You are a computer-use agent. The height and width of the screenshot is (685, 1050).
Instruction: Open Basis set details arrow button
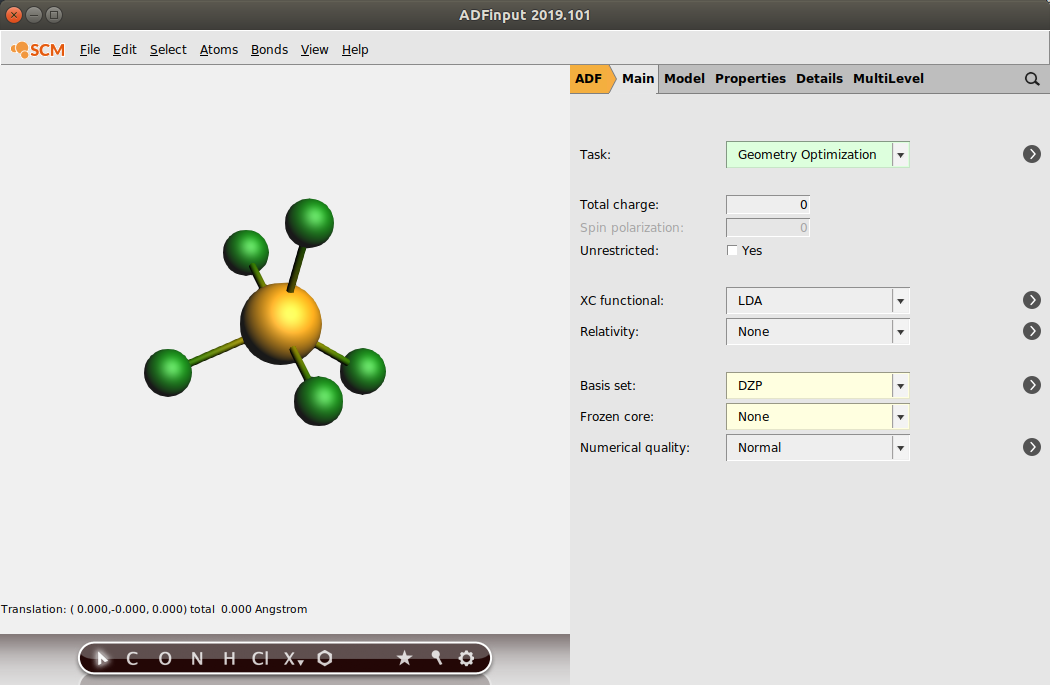tap(1032, 385)
